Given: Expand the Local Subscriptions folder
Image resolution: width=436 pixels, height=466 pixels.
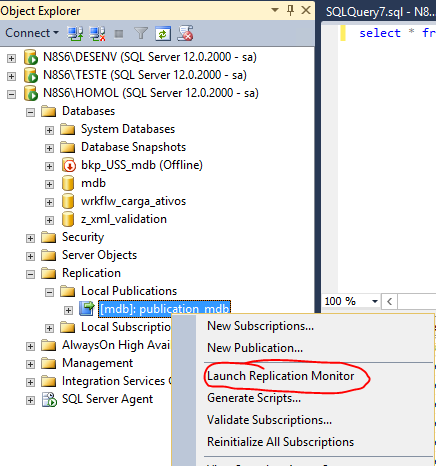Looking at the screenshot, I should (49, 328).
